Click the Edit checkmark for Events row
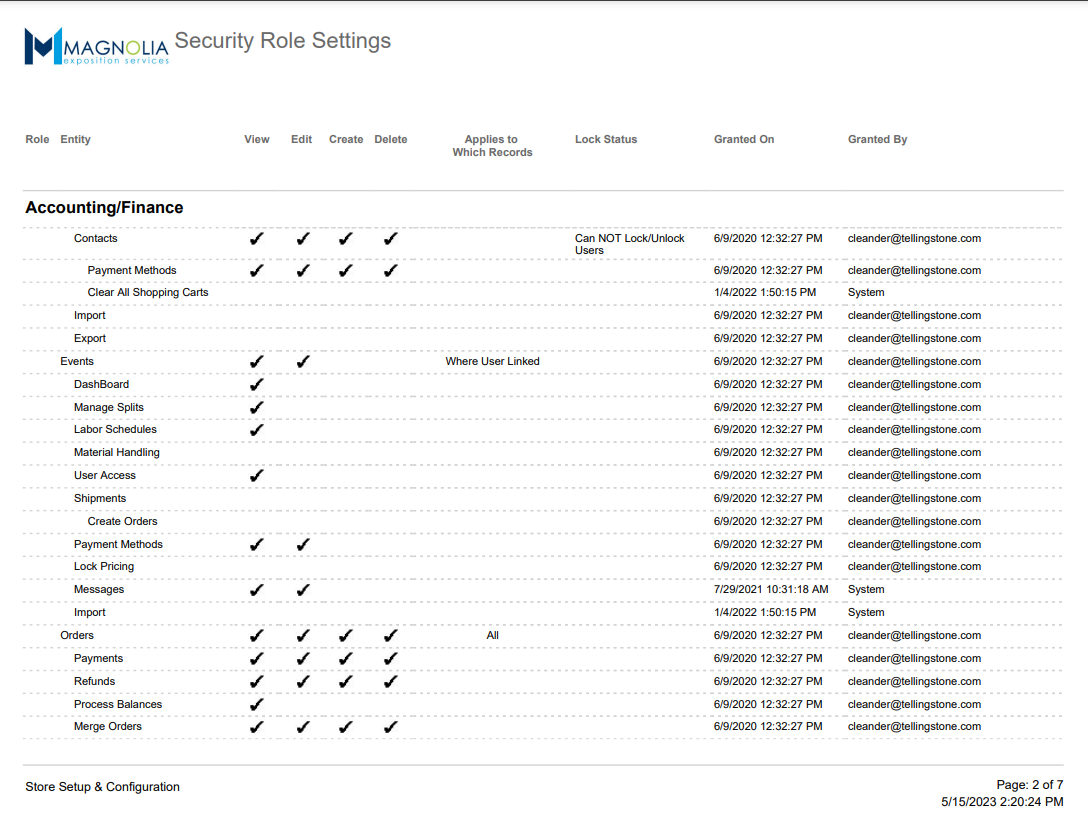Viewport: 1088px width, 825px height. (303, 362)
